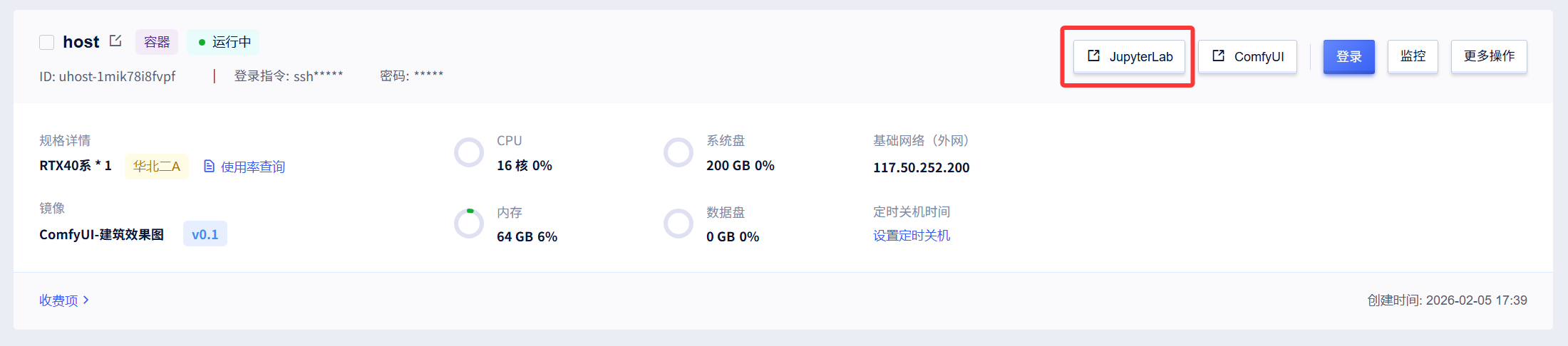The width and height of the screenshot is (1568, 346).
Task: Click the 数据盘 data disk ring
Action: tap(679, 224)
